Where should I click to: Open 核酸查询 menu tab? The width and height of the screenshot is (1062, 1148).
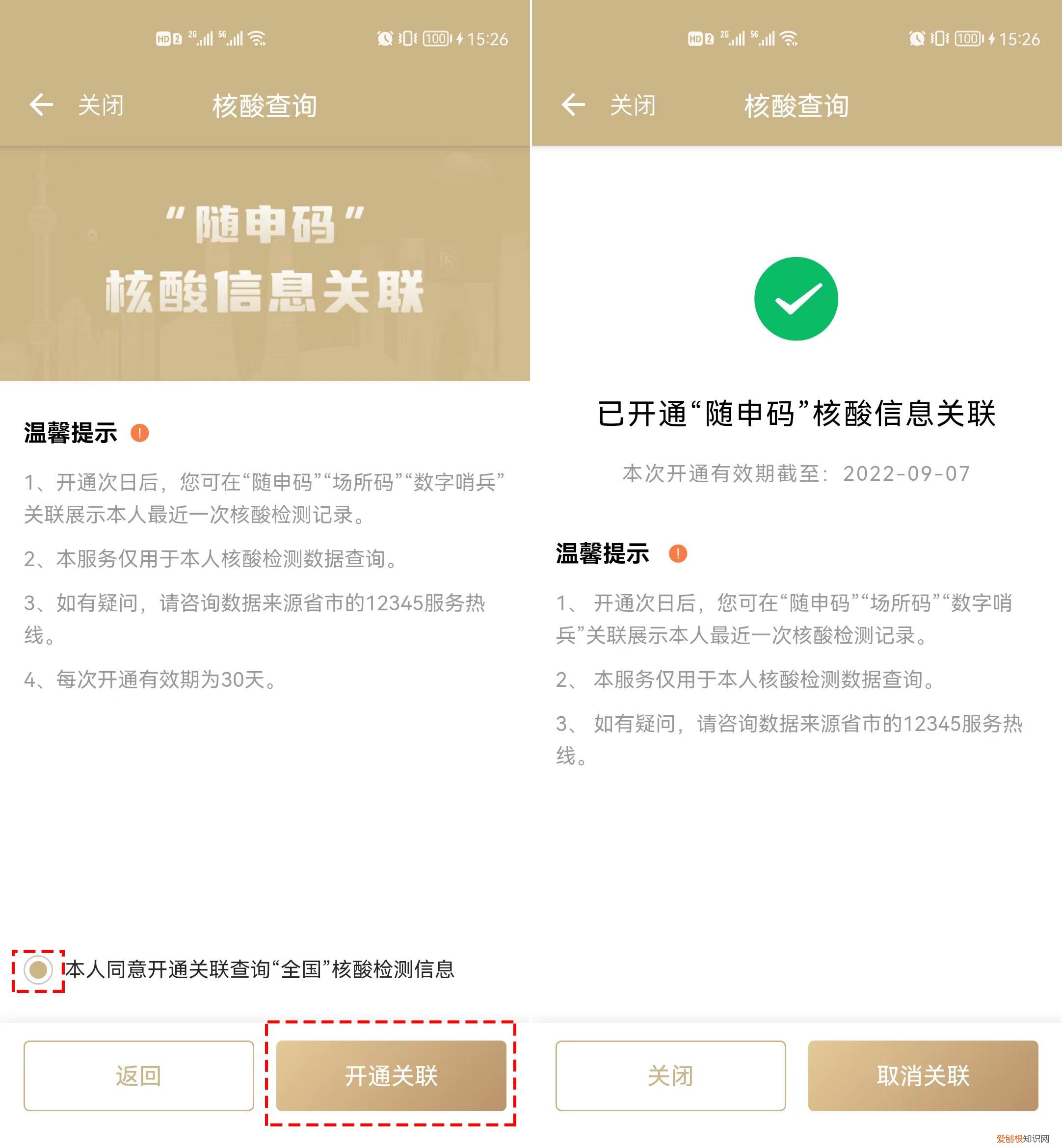265,97
